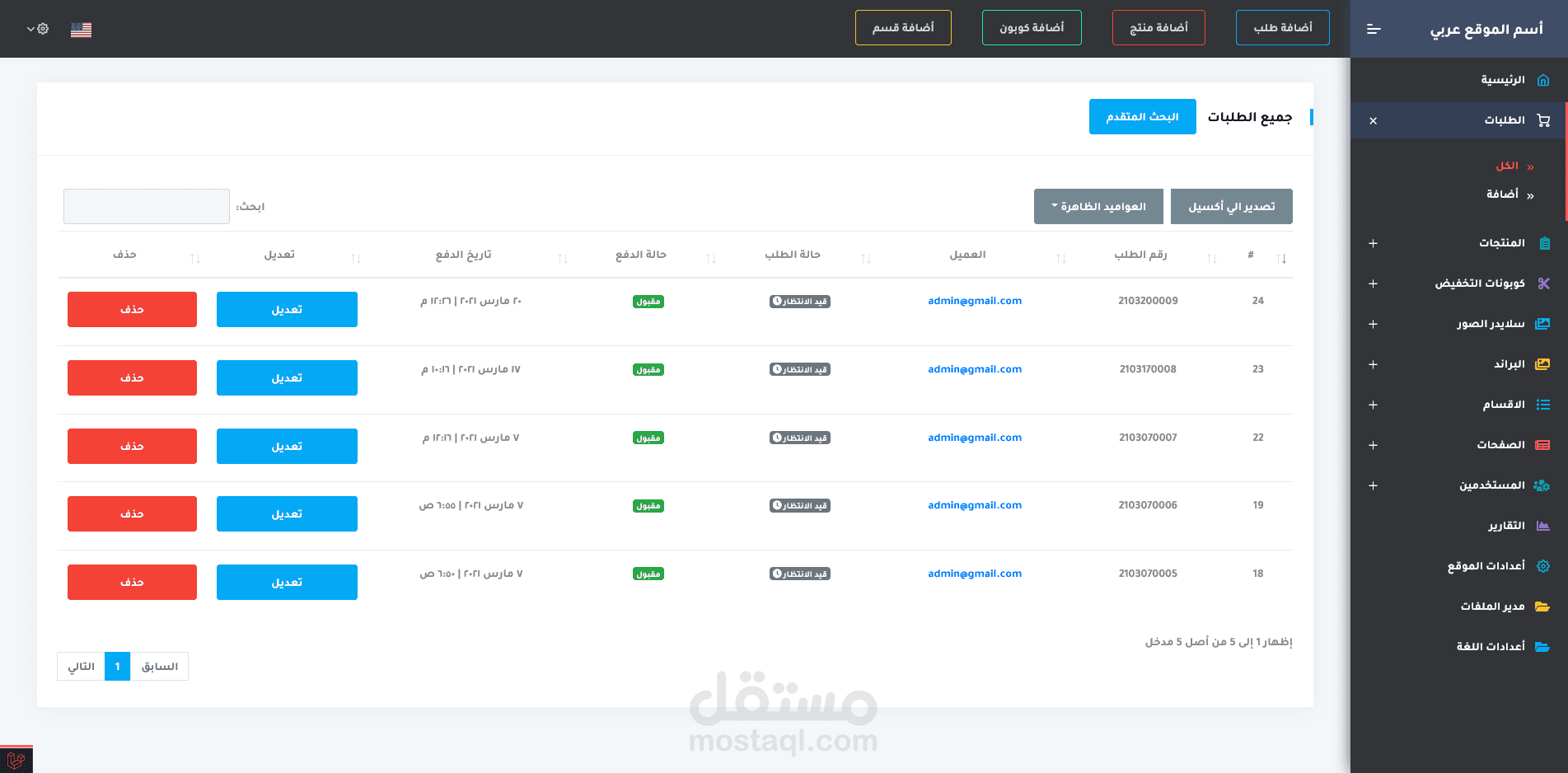Image resolution: width=1568 pixels, height=773 pixels.
Task: Collapse الطلبات menu with the X icon
Action: (1373, 121)
